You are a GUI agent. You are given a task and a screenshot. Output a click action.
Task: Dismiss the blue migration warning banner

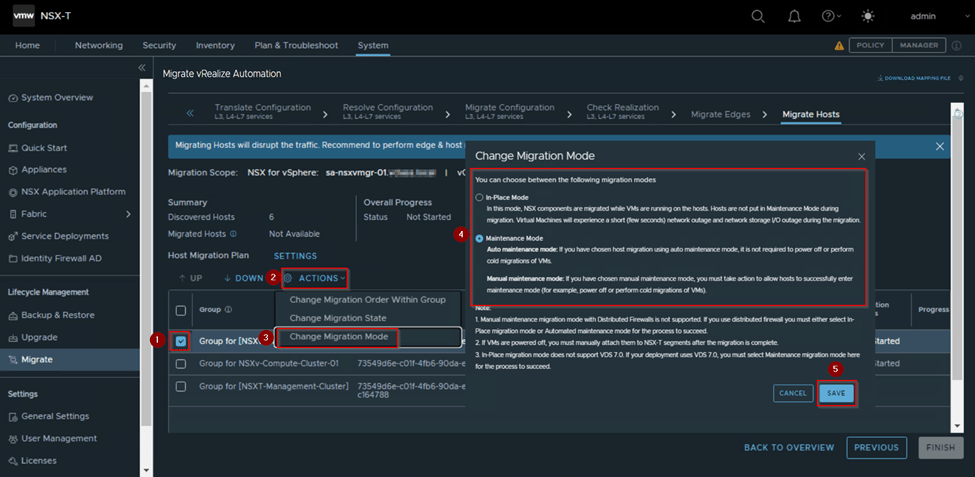coord(940,146)
